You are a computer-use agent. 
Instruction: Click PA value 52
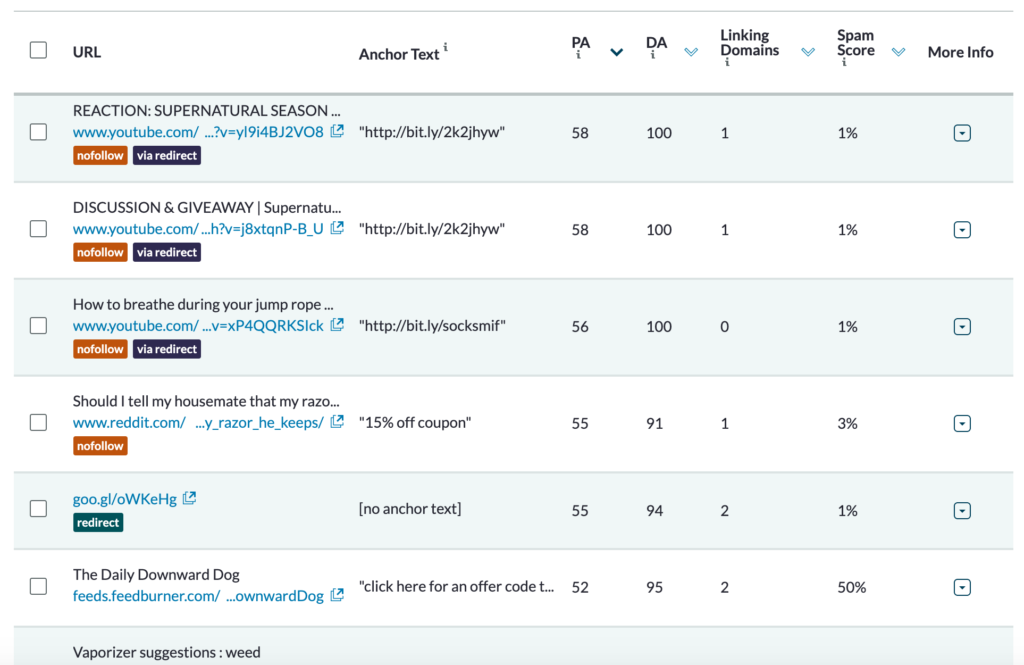pyautogui.click(x=580, y=587)
